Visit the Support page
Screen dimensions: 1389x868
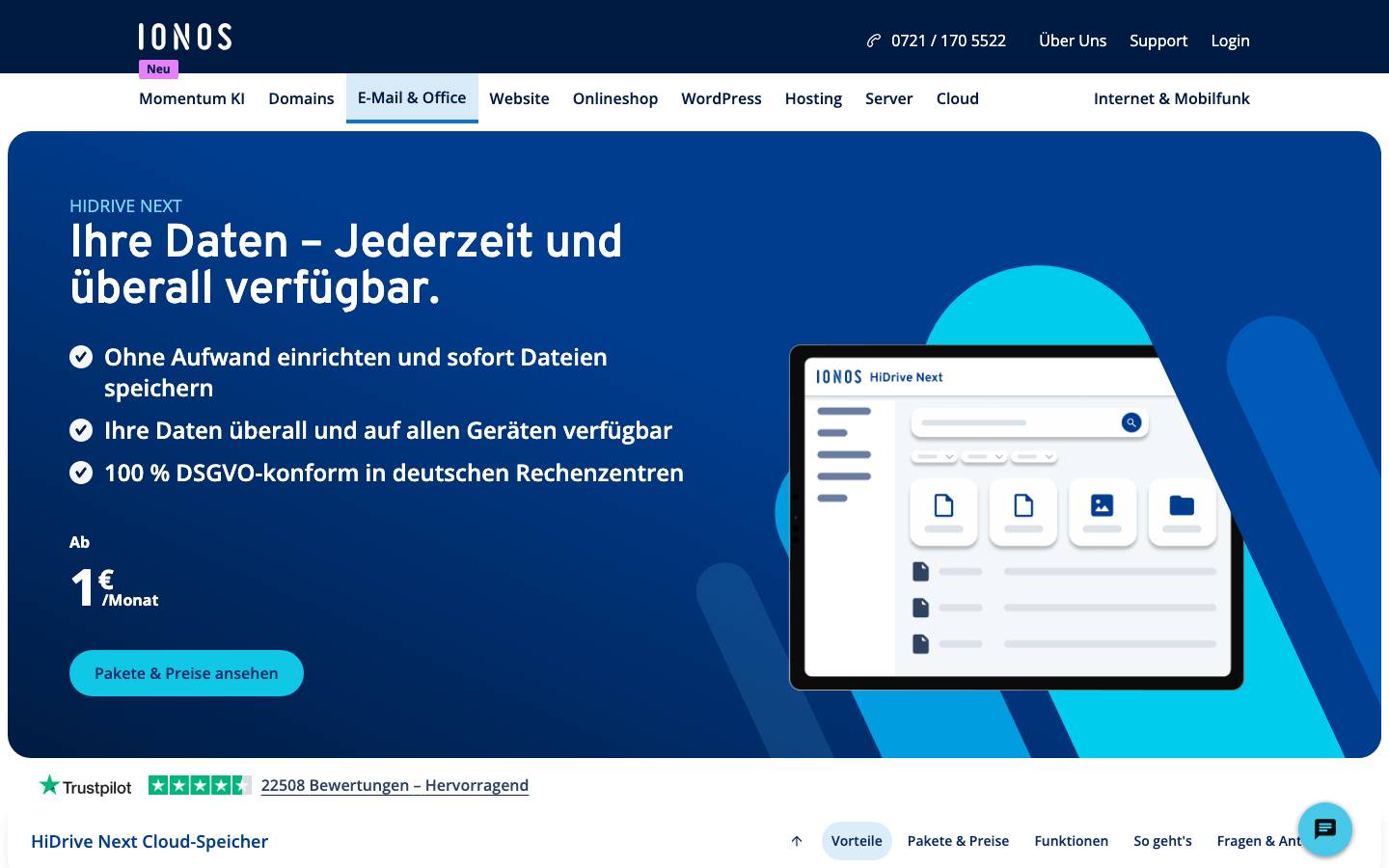(1158, 41)
